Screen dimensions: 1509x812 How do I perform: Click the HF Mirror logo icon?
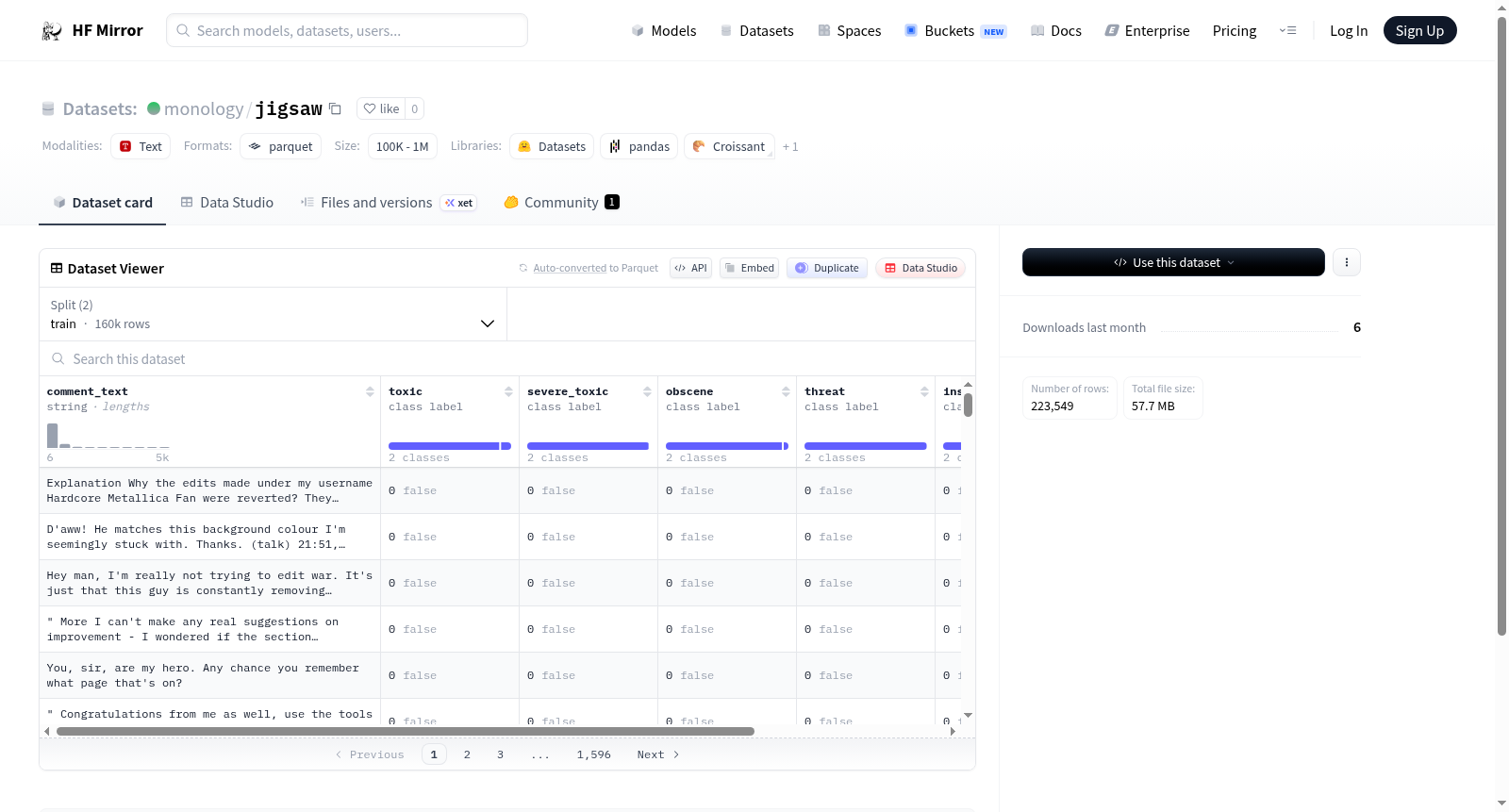(x=52, y=31)
